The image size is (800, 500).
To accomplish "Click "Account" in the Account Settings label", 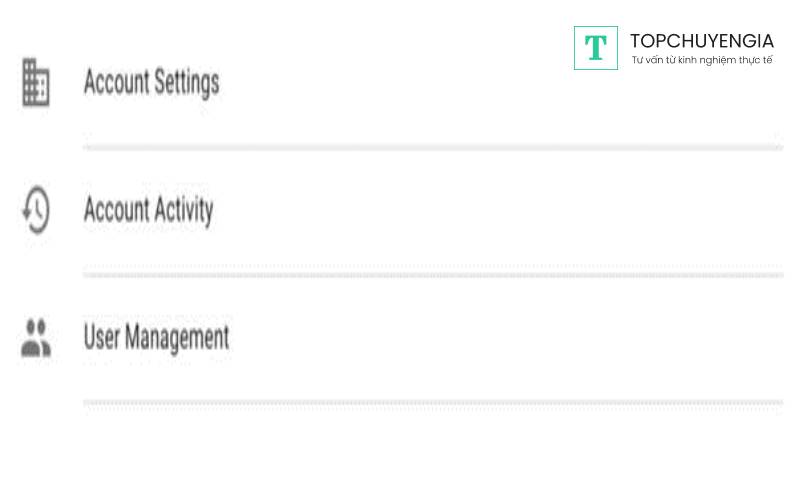I will tap(116, 82).
